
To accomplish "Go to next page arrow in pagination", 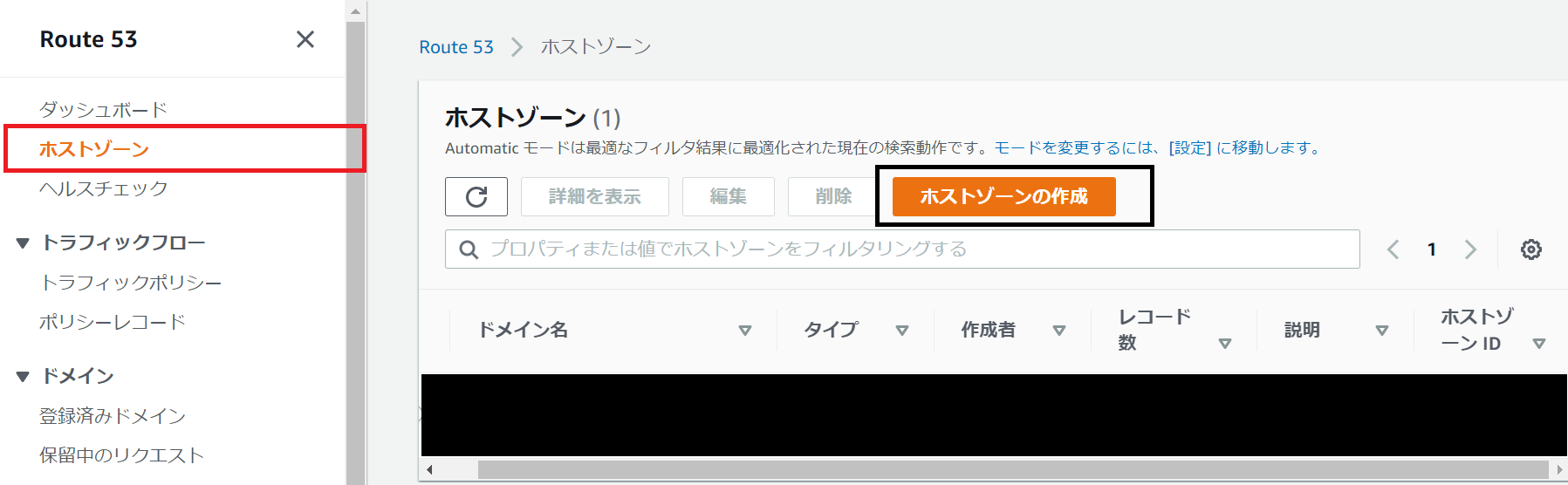I will [x=1471, y=249].
